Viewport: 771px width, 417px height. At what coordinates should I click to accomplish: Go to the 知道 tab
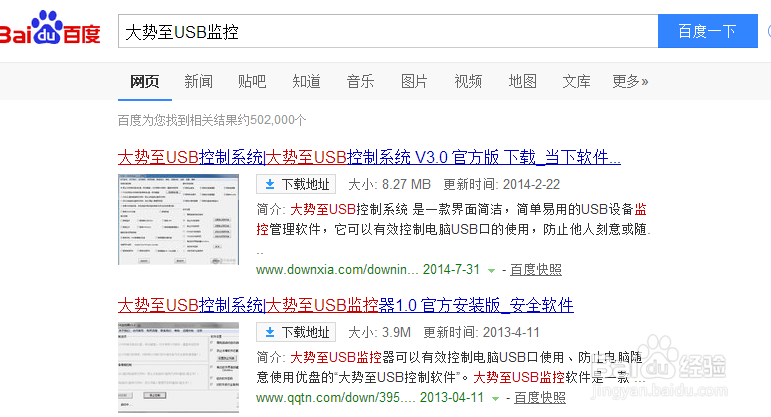pos(306,81)
